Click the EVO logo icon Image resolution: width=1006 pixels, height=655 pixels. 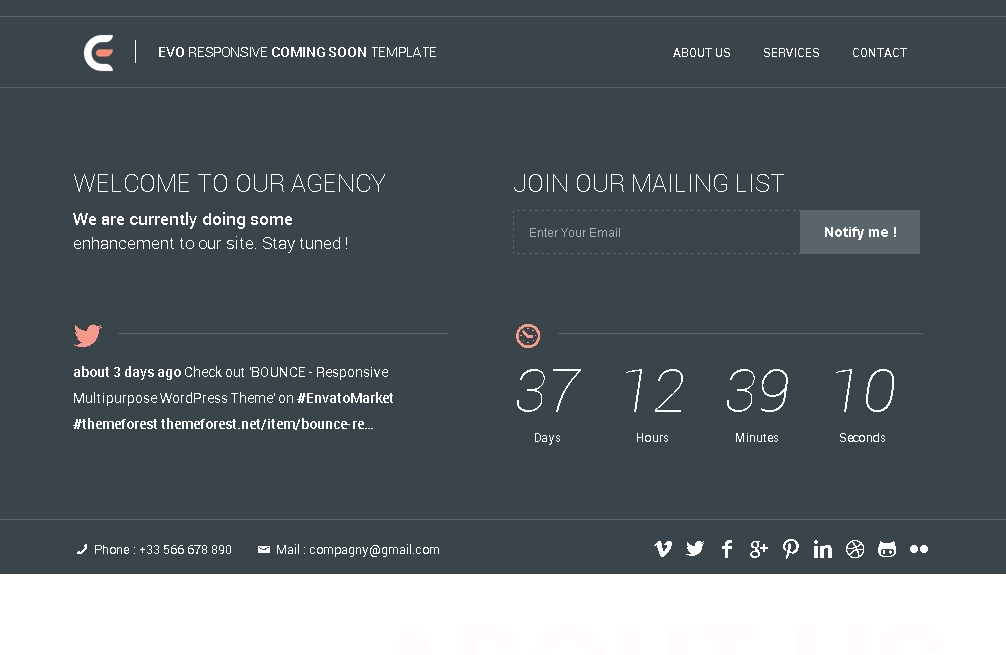(99, 53)
